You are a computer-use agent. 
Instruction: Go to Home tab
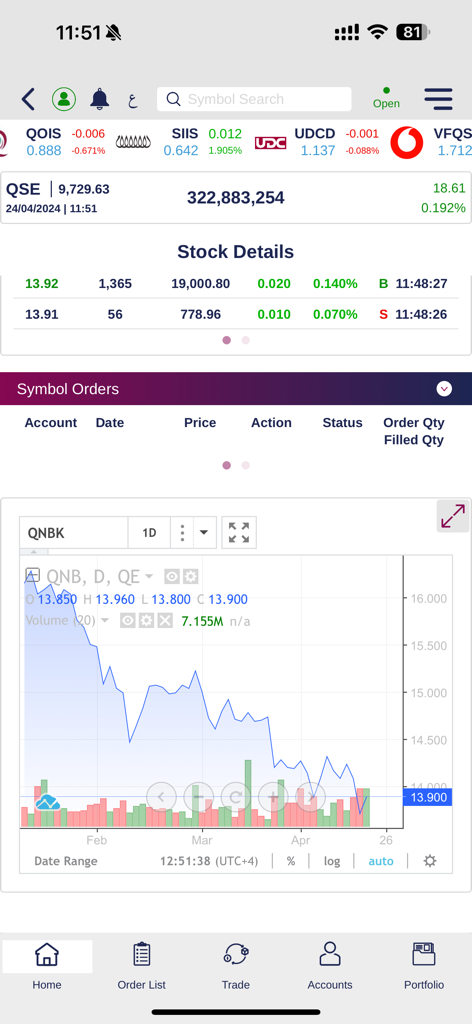click(47, 967)
